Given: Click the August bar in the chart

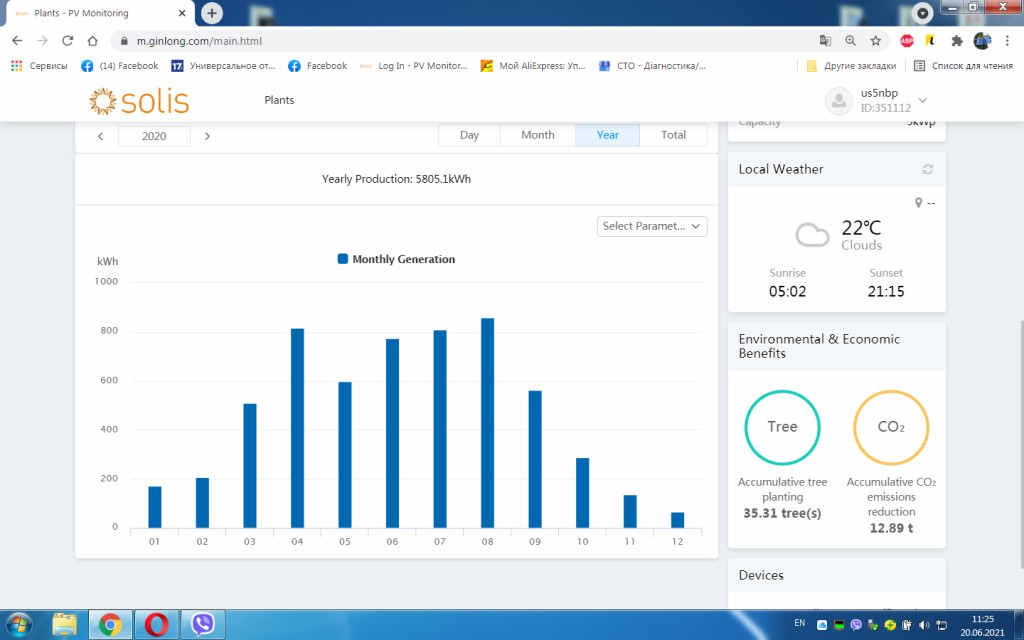Looking at the screenshot, I should [487, 422].
